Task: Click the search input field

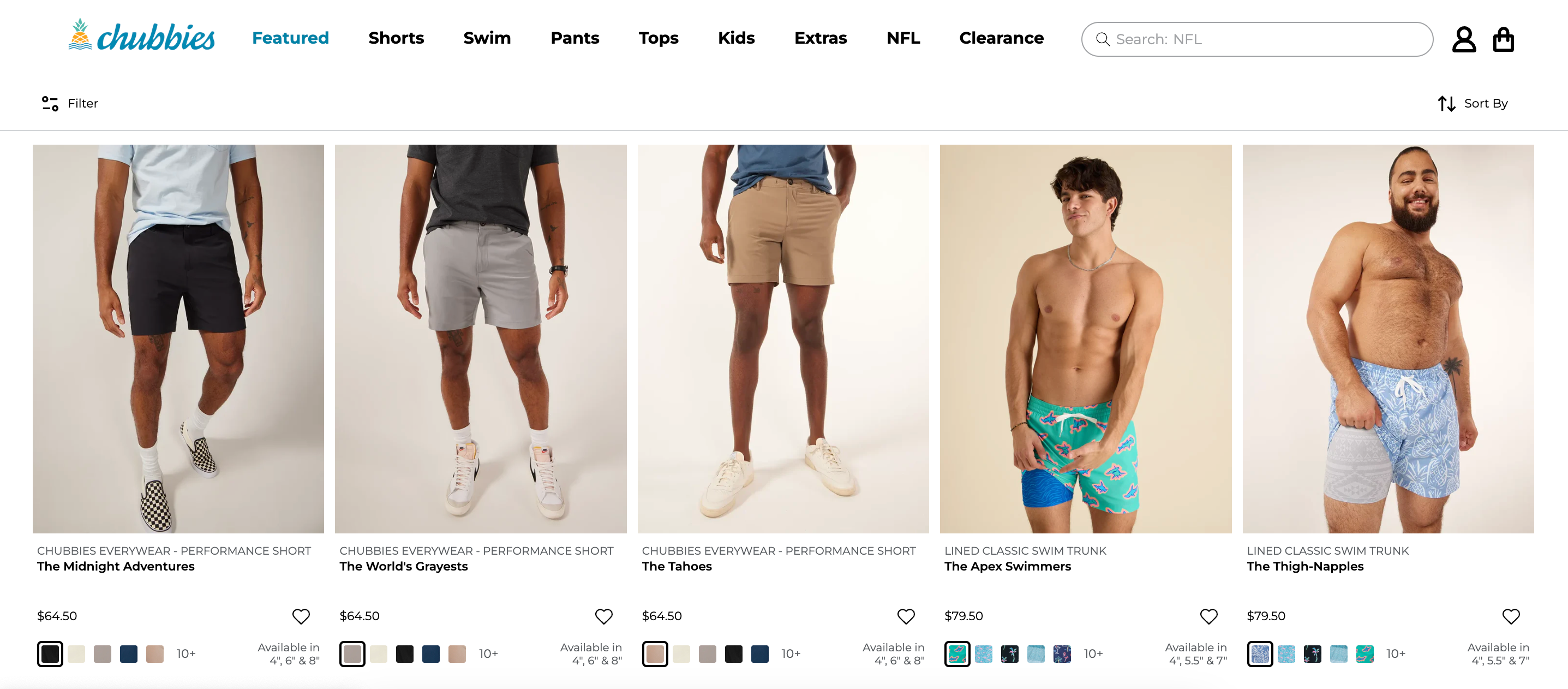Action: 1266,40
